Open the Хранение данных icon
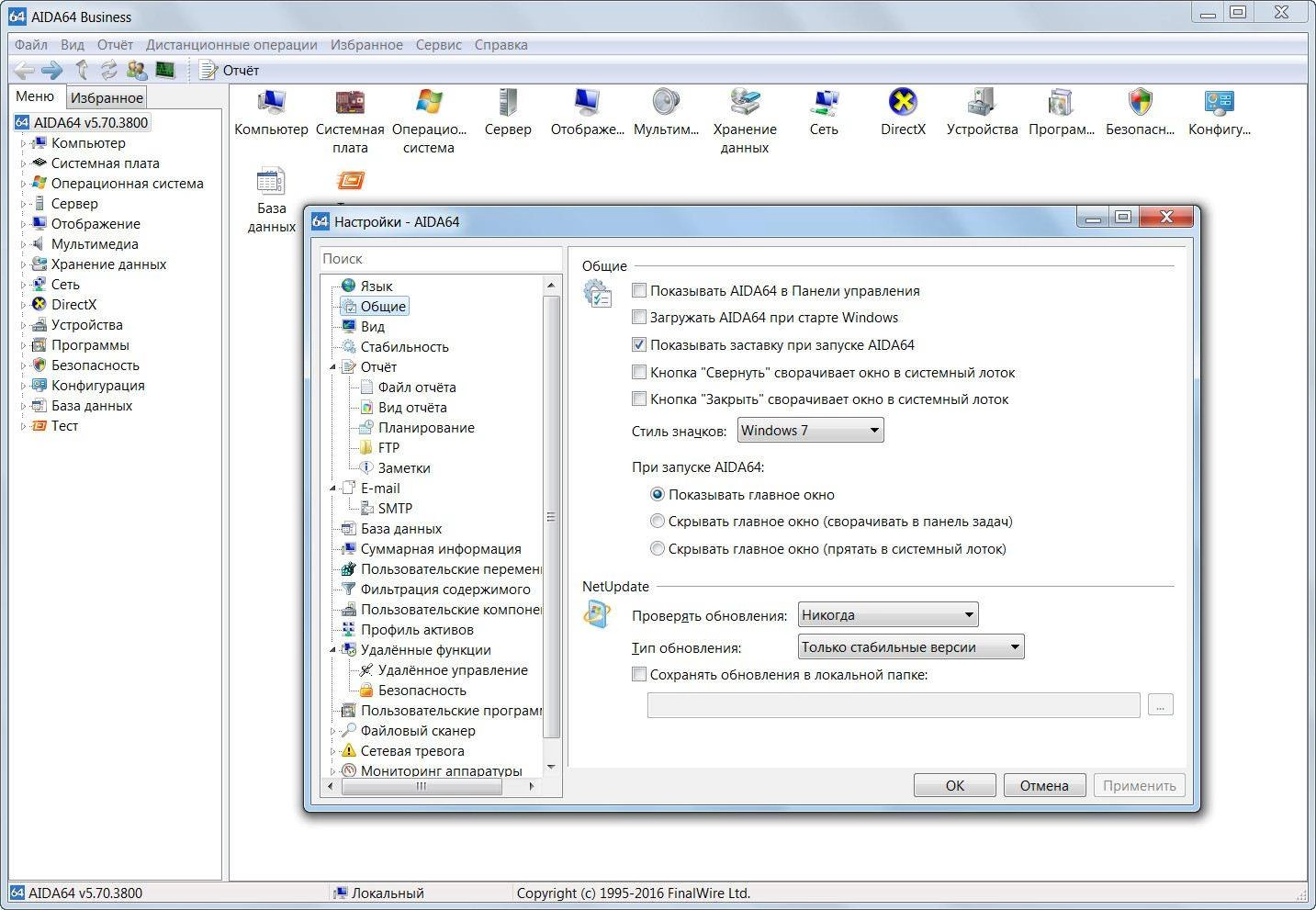 click(x=745, y=102)
